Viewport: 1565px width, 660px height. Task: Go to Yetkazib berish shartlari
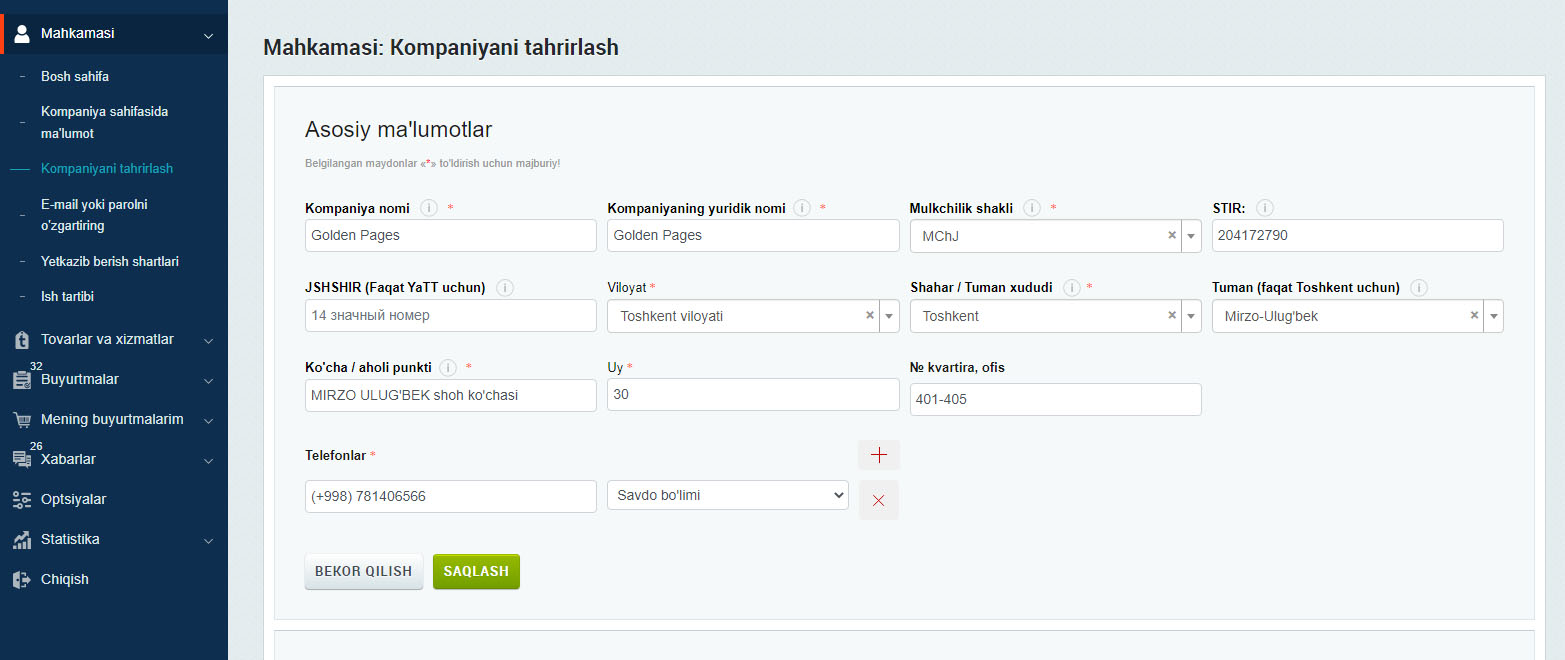110,262
